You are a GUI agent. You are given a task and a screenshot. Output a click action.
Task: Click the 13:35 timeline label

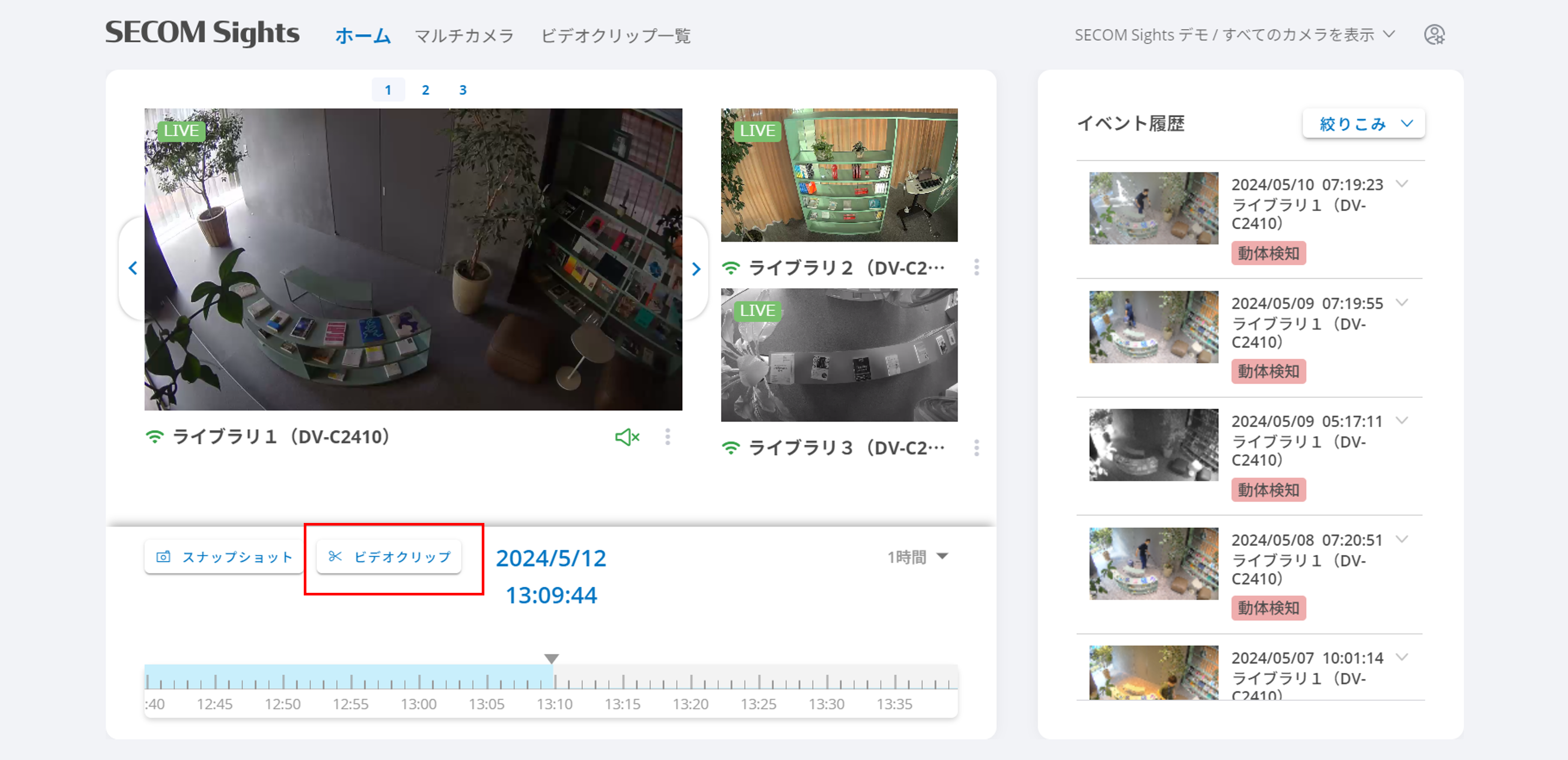894,704
